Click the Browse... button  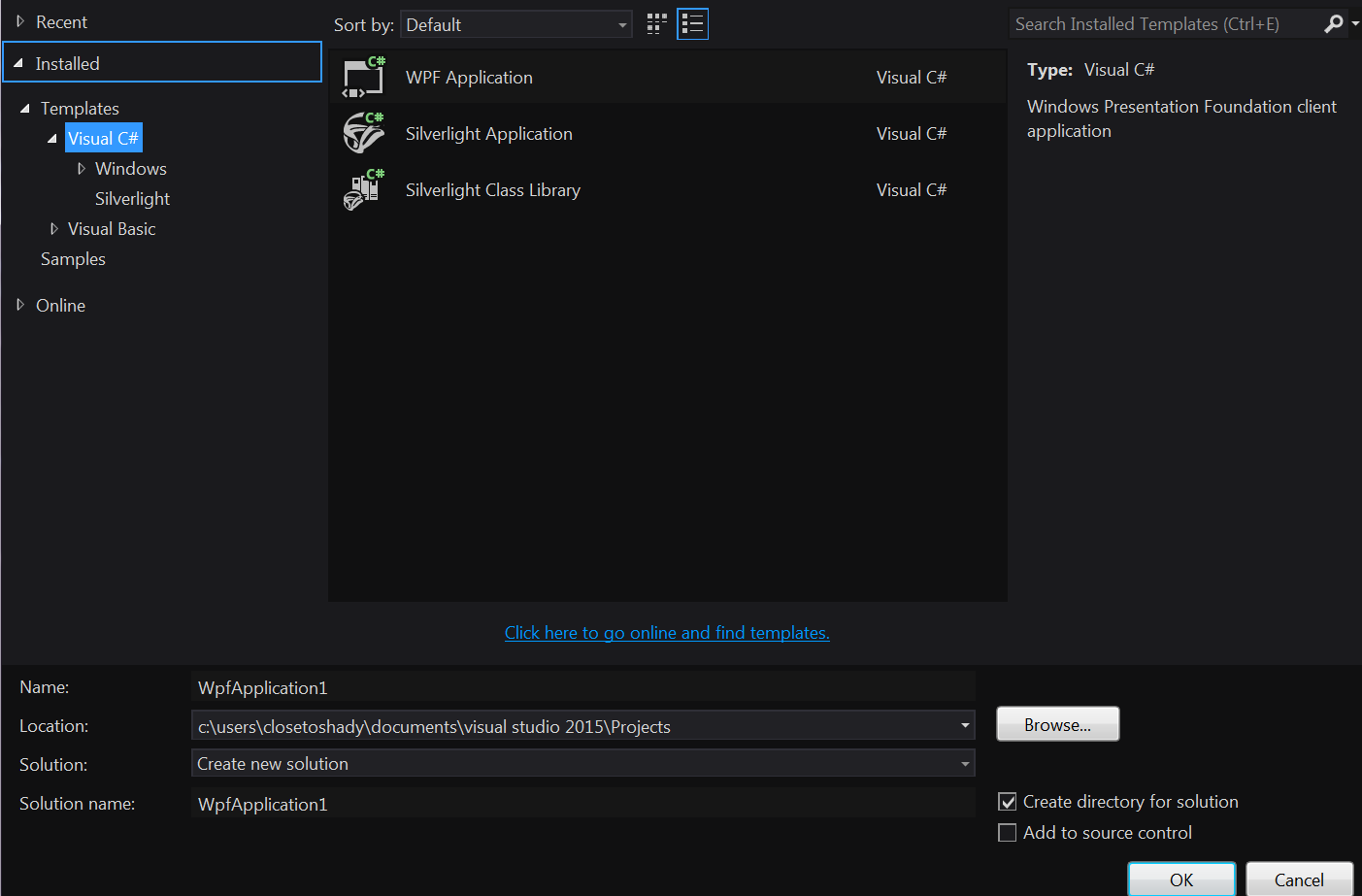(1058, 724)
